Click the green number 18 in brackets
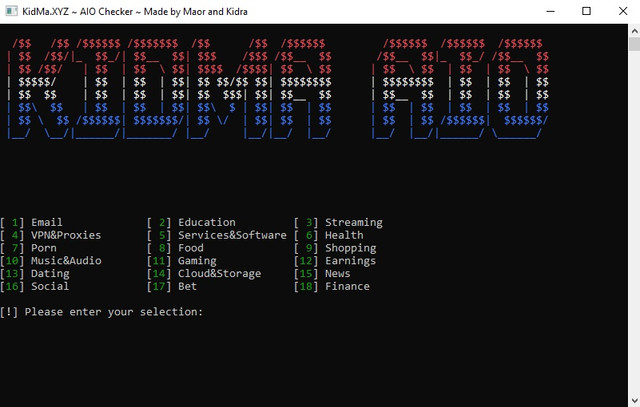Image resolution: width=640 pixels, height=407 pixels. coord(306,286)
